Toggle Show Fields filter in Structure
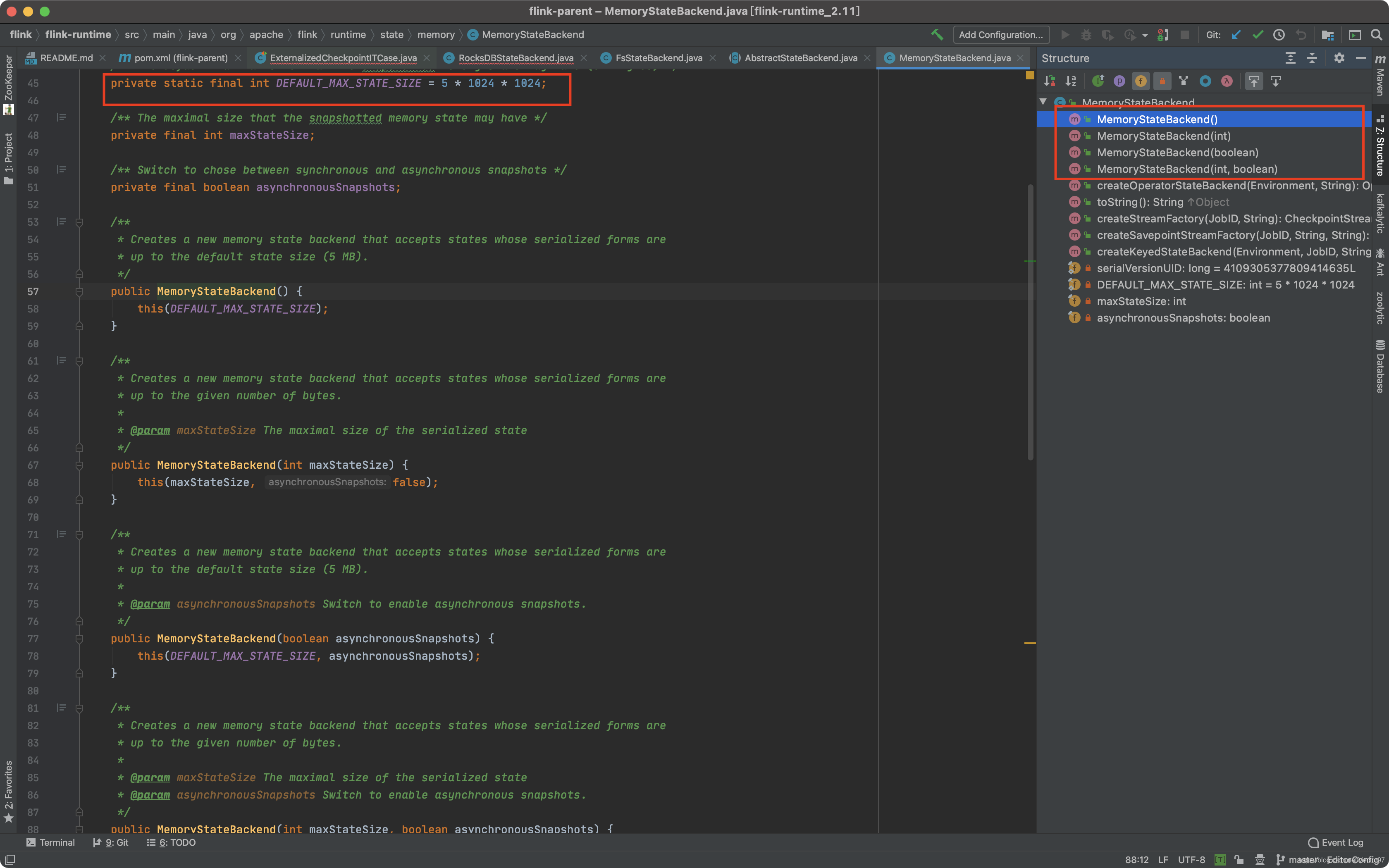Viewport: 1389px width, 868px height. coord(1141,81)
